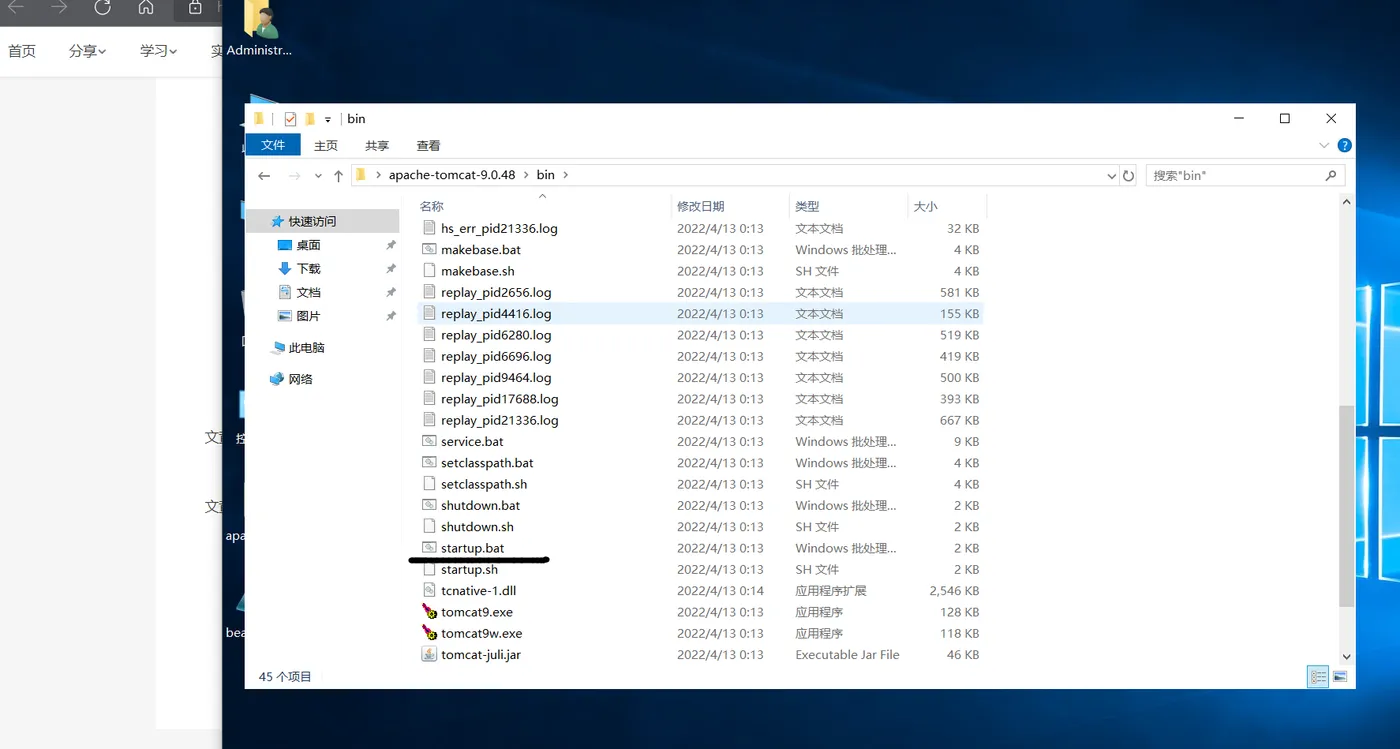The height and width of the screenshot is (749, 1400).
Task: Select the tomcat9.exe application icon
Action: point(429,612)
